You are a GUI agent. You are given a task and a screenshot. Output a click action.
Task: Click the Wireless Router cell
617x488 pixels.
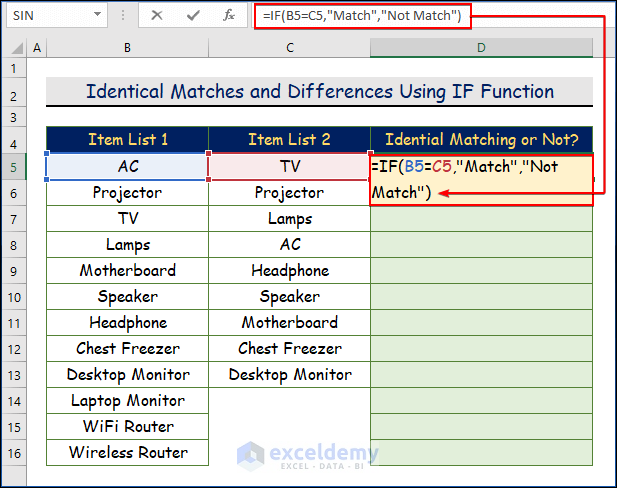(x=127, y=452)
